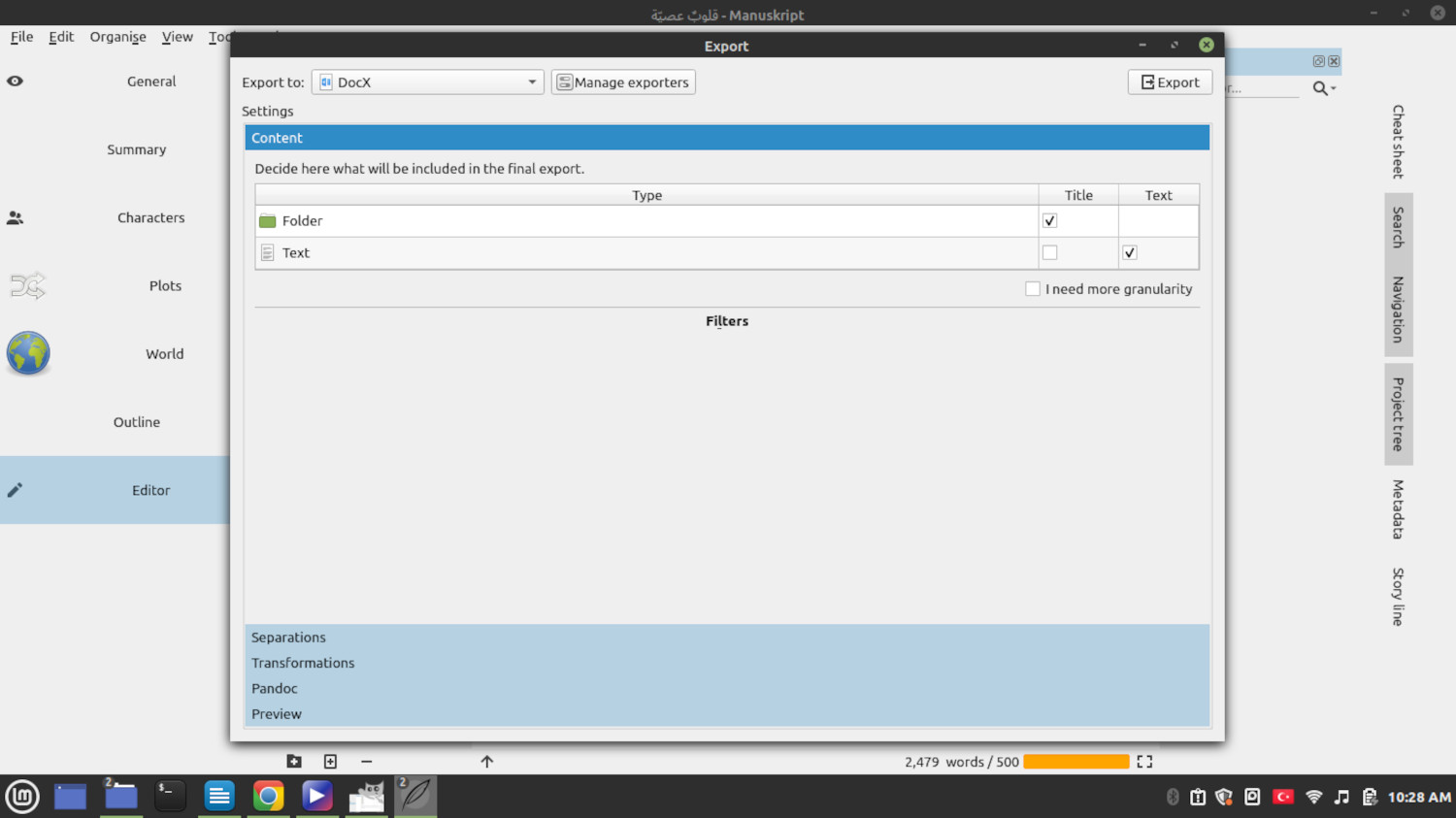This screenshot has width=1456, height=818.
Task: Expand the Transformations settings section
Action: tap(727, 663)
